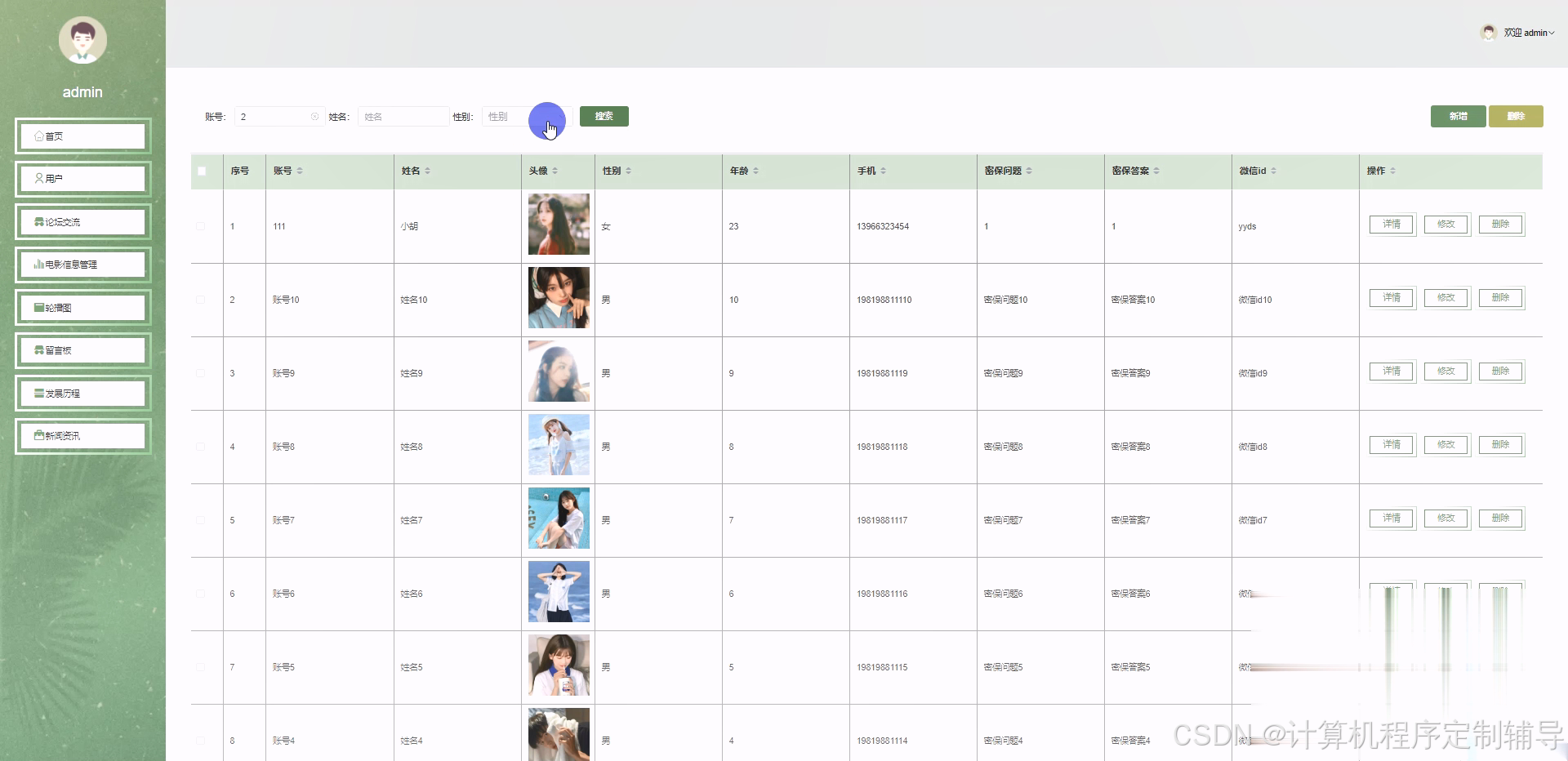Click avatar thumbnail in the 姓名10 row
This screenshot has height=761, width=1568.
pyautogui.click(x=559, y=297)
